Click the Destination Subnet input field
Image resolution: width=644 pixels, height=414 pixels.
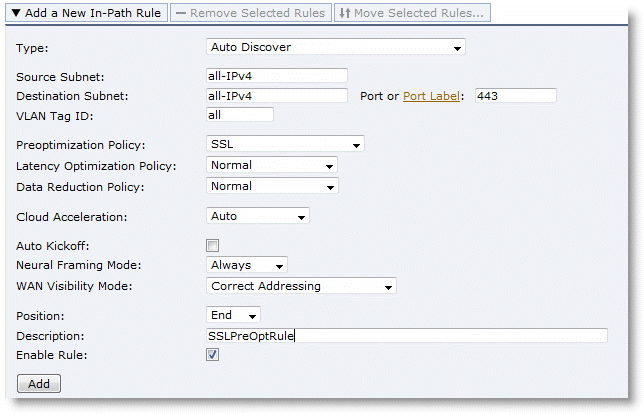(276, 96)
